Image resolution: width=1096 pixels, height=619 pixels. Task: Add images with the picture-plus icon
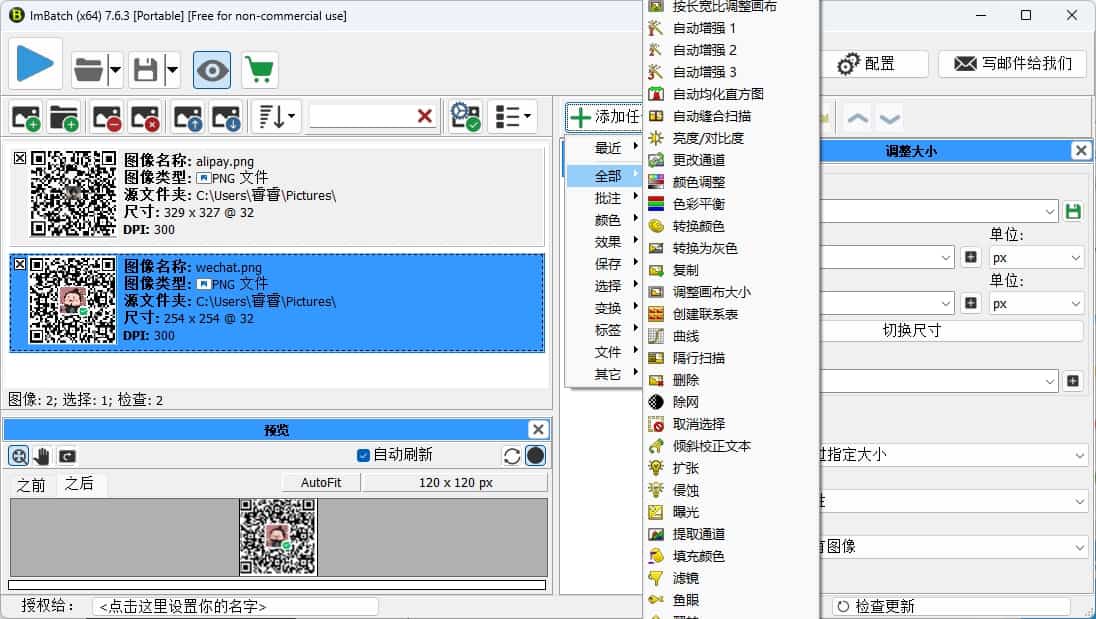[x=26, y=117]
